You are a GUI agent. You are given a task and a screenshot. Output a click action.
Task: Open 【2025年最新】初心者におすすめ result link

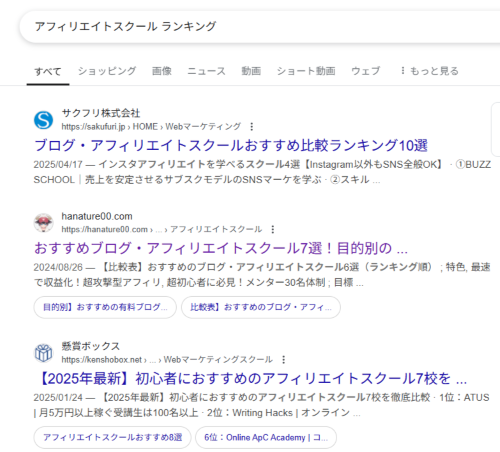click(252, 378)
